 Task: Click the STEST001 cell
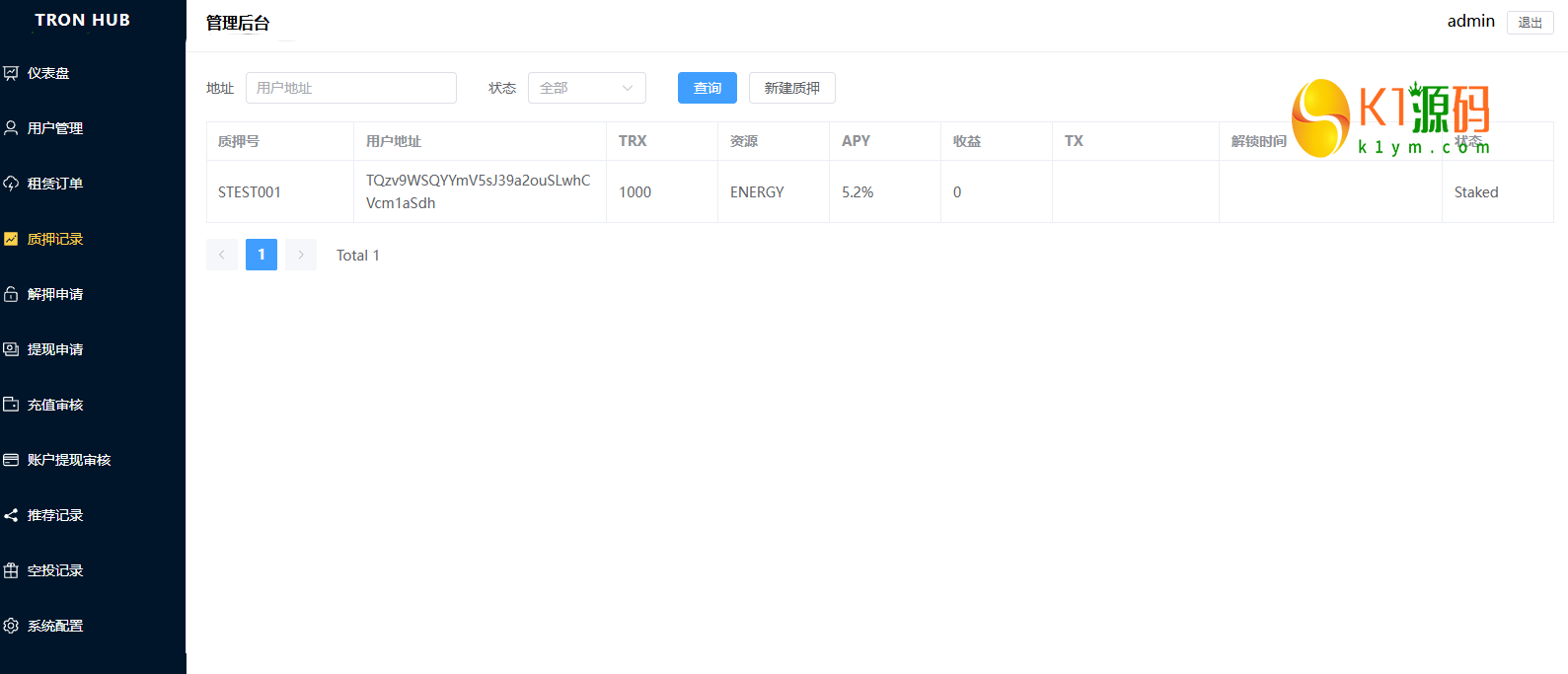(280, 191)
